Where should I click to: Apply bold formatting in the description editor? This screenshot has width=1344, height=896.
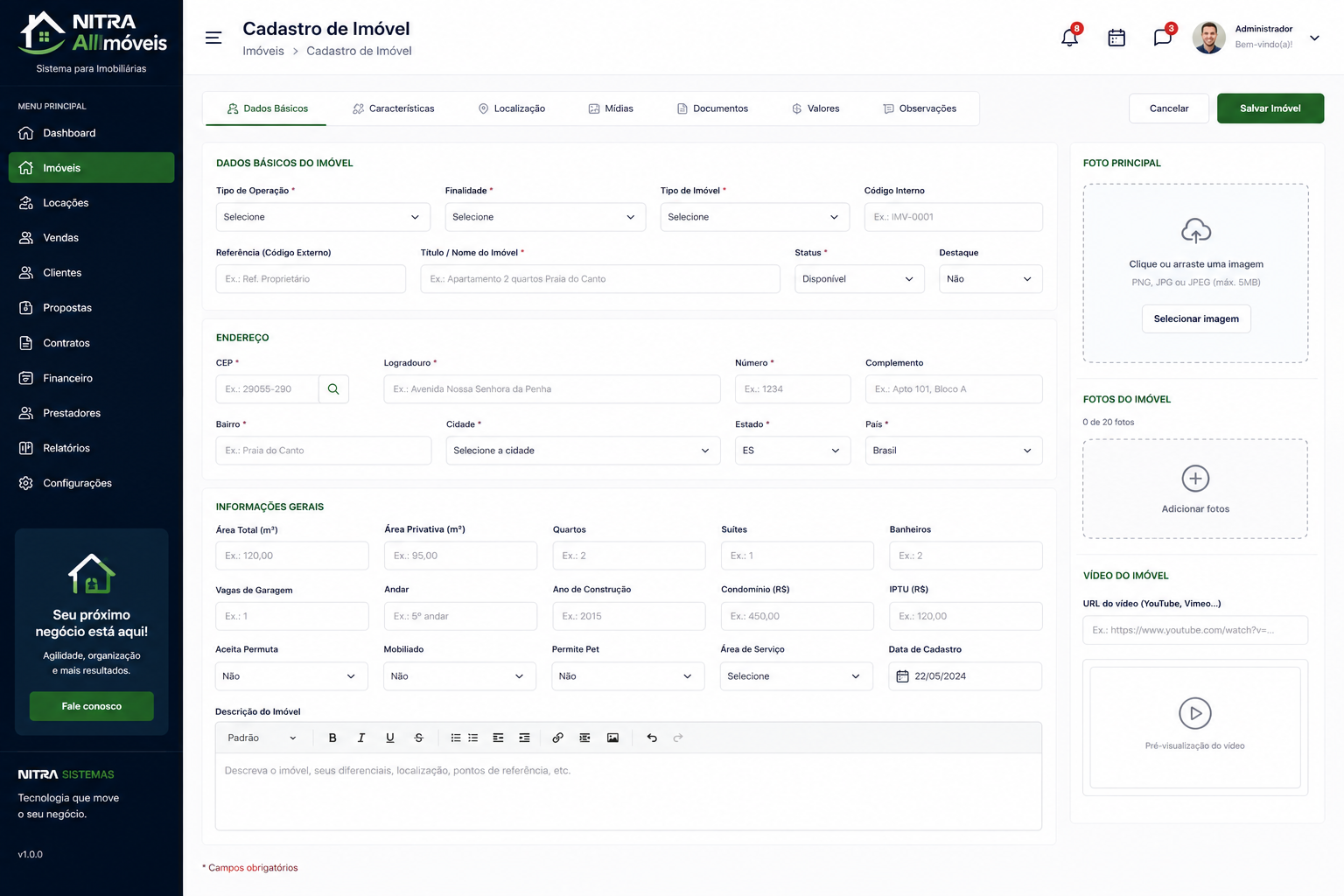click(332, 738)
